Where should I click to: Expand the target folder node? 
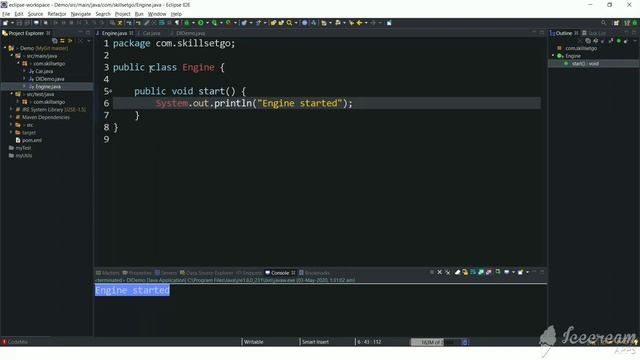point(11,133)
